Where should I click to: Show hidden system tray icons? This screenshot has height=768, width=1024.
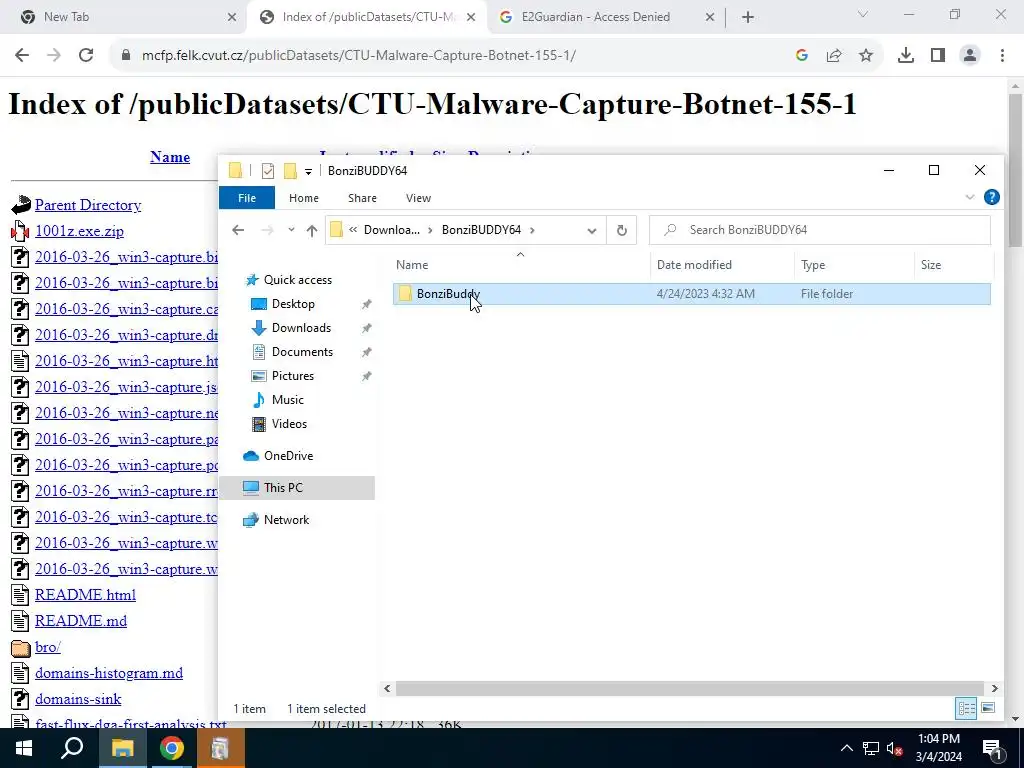coord(846,748)
